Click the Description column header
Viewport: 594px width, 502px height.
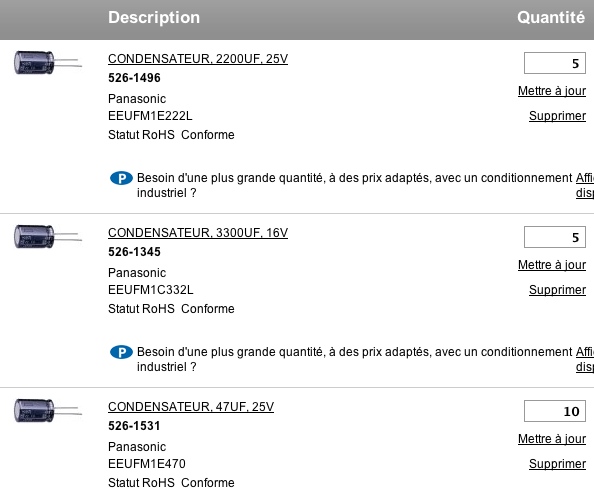point(154,17)
